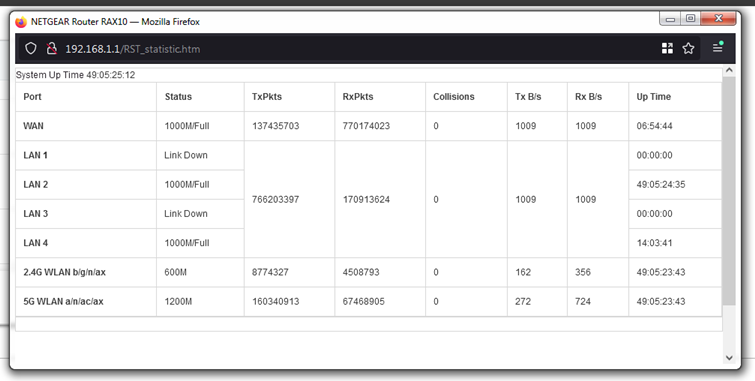Viewport: 755px width, 381px height.
Task: Click 2.4G RxPkts value 4508793
Action: click(x=361, y=272)
